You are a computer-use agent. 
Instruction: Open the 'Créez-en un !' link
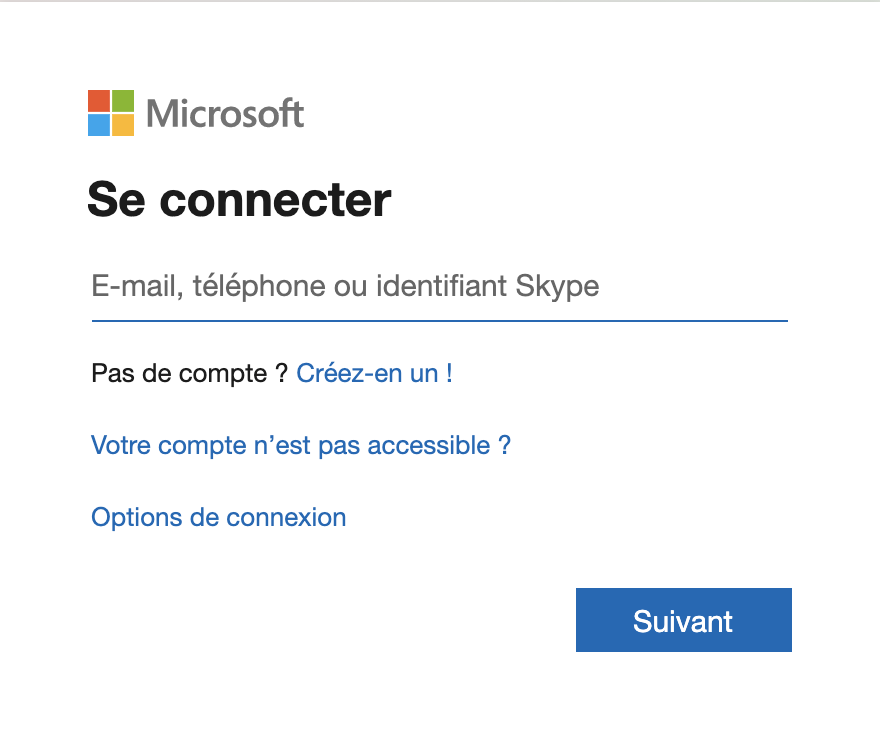coord(374,374)
